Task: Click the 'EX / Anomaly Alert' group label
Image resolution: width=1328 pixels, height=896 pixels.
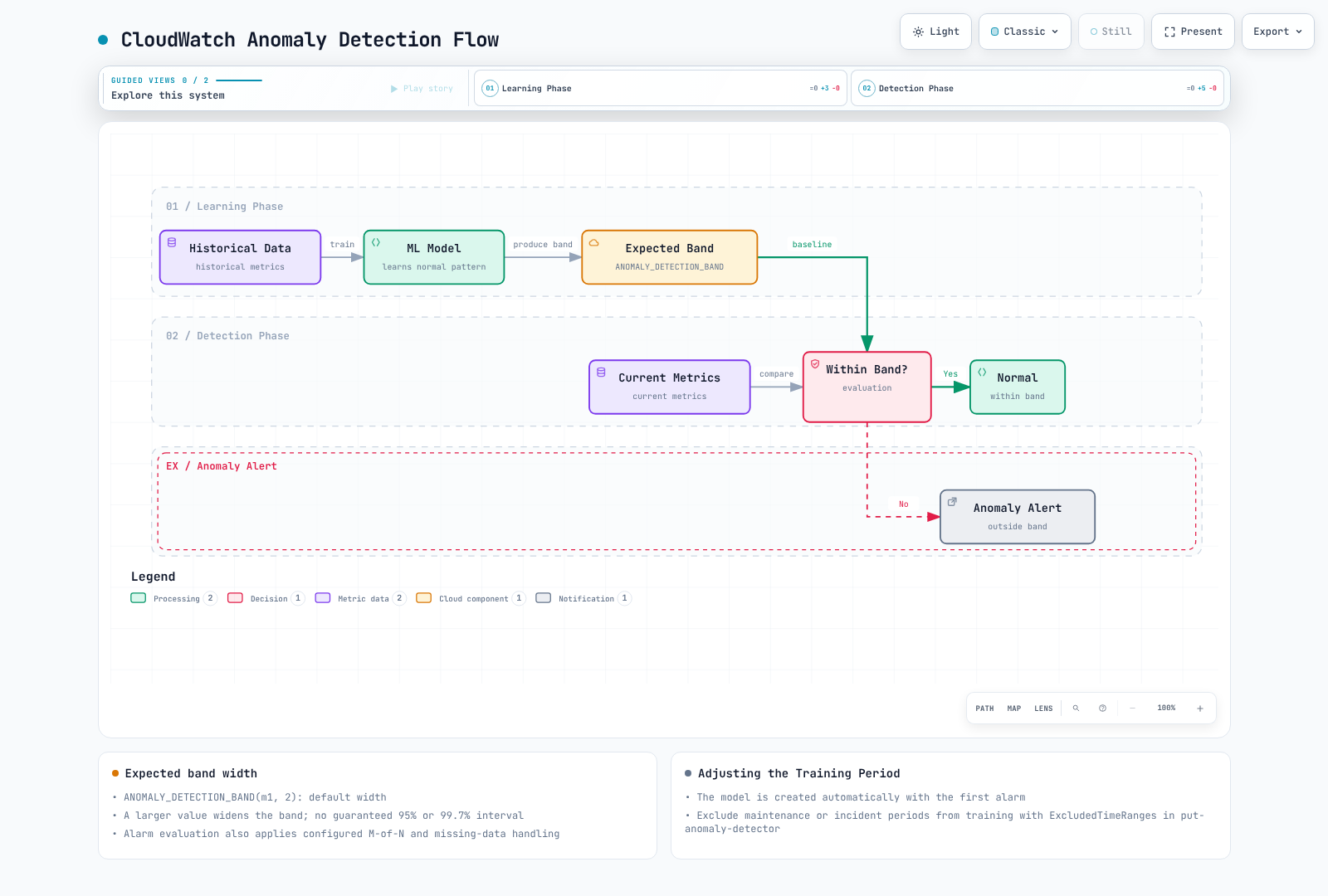Action: pos(222,466)
